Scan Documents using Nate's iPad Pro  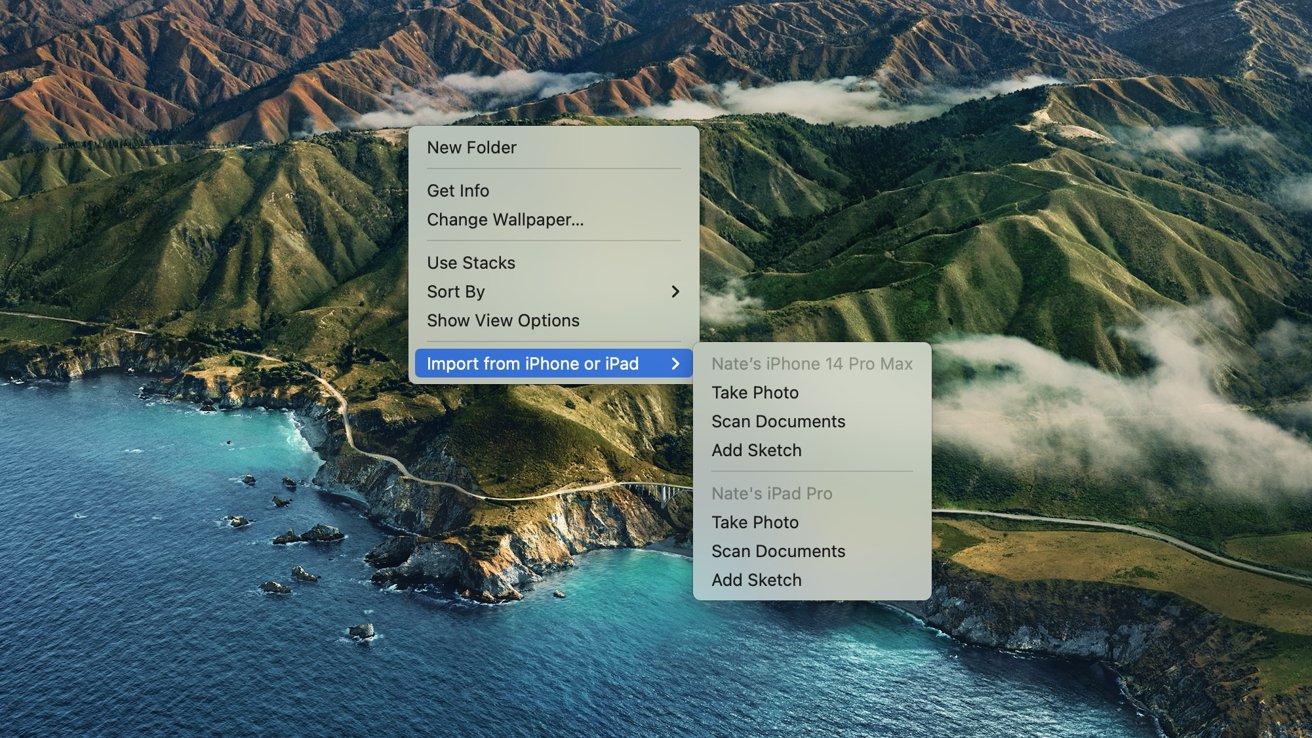tap(778, 551)
